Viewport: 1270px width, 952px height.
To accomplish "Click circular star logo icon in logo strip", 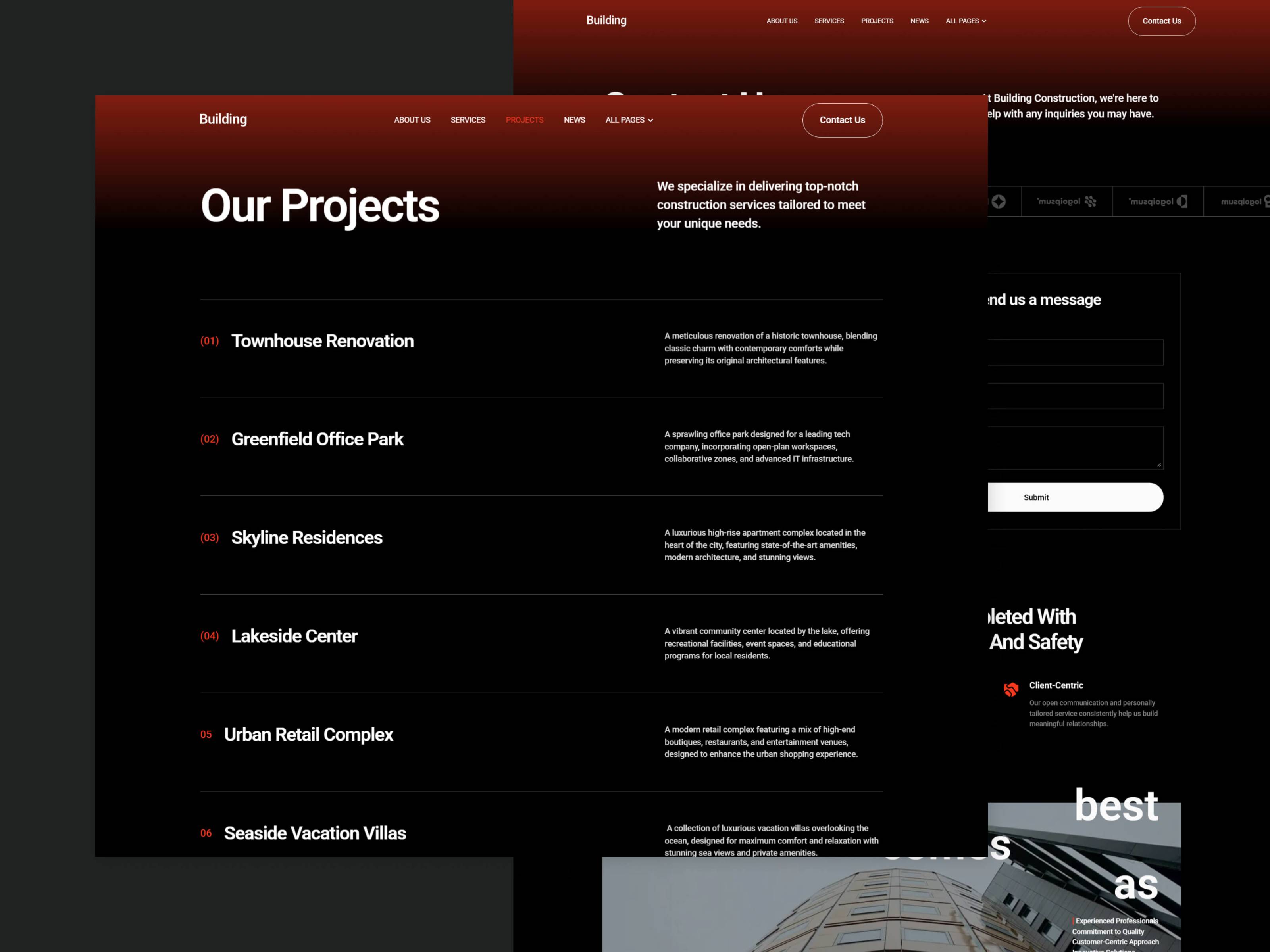I will pyautogui.click(x=999, y=202).
